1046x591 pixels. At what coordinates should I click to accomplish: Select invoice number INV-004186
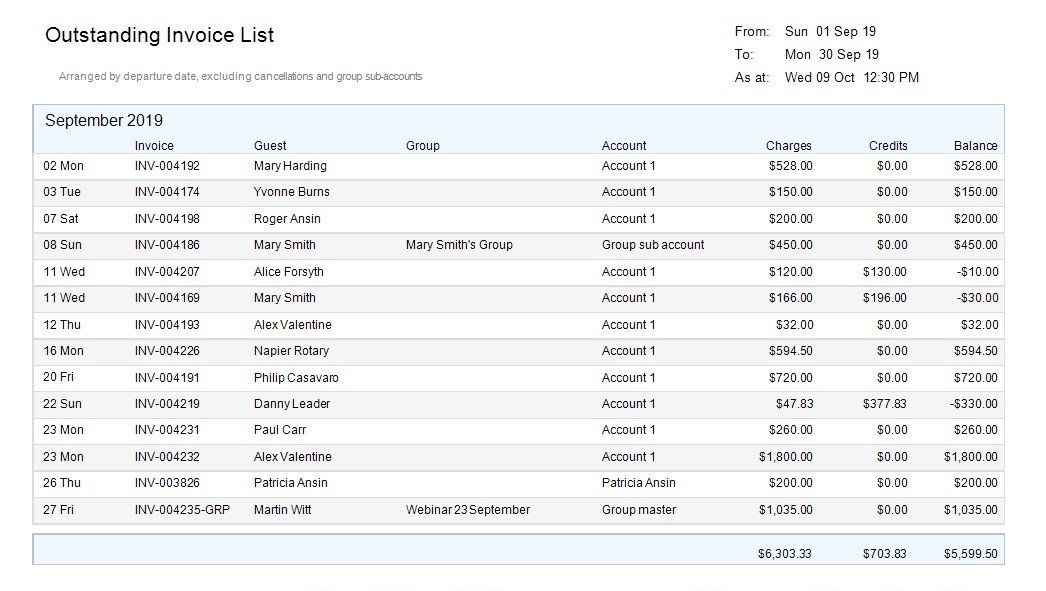167,245
